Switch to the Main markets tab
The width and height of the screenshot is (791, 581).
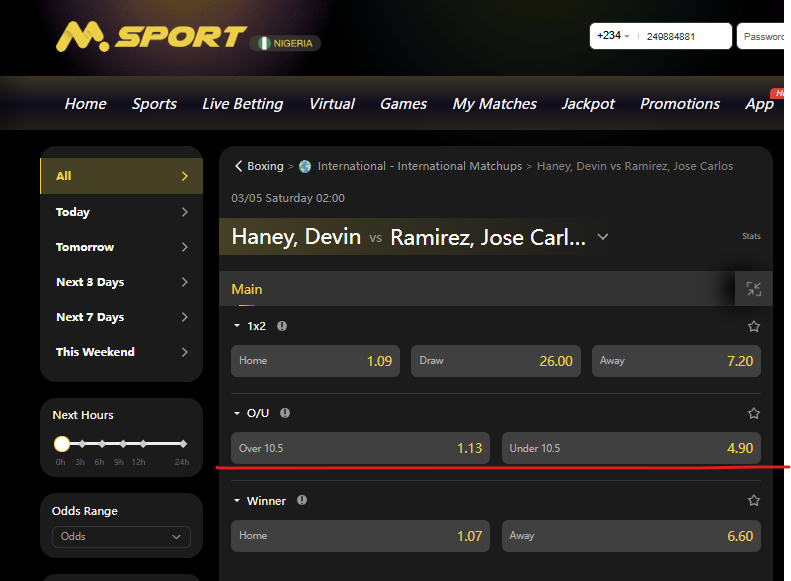(x=247, y=289)
